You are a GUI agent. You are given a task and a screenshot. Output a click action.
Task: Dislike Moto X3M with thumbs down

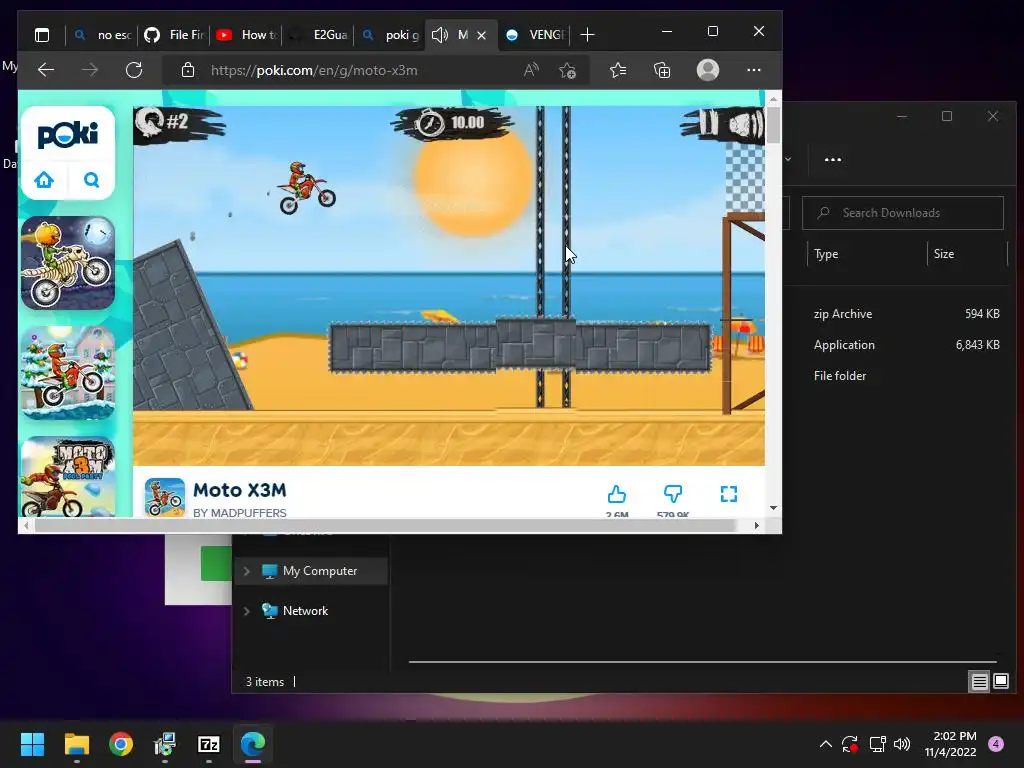tap(673, 494)
